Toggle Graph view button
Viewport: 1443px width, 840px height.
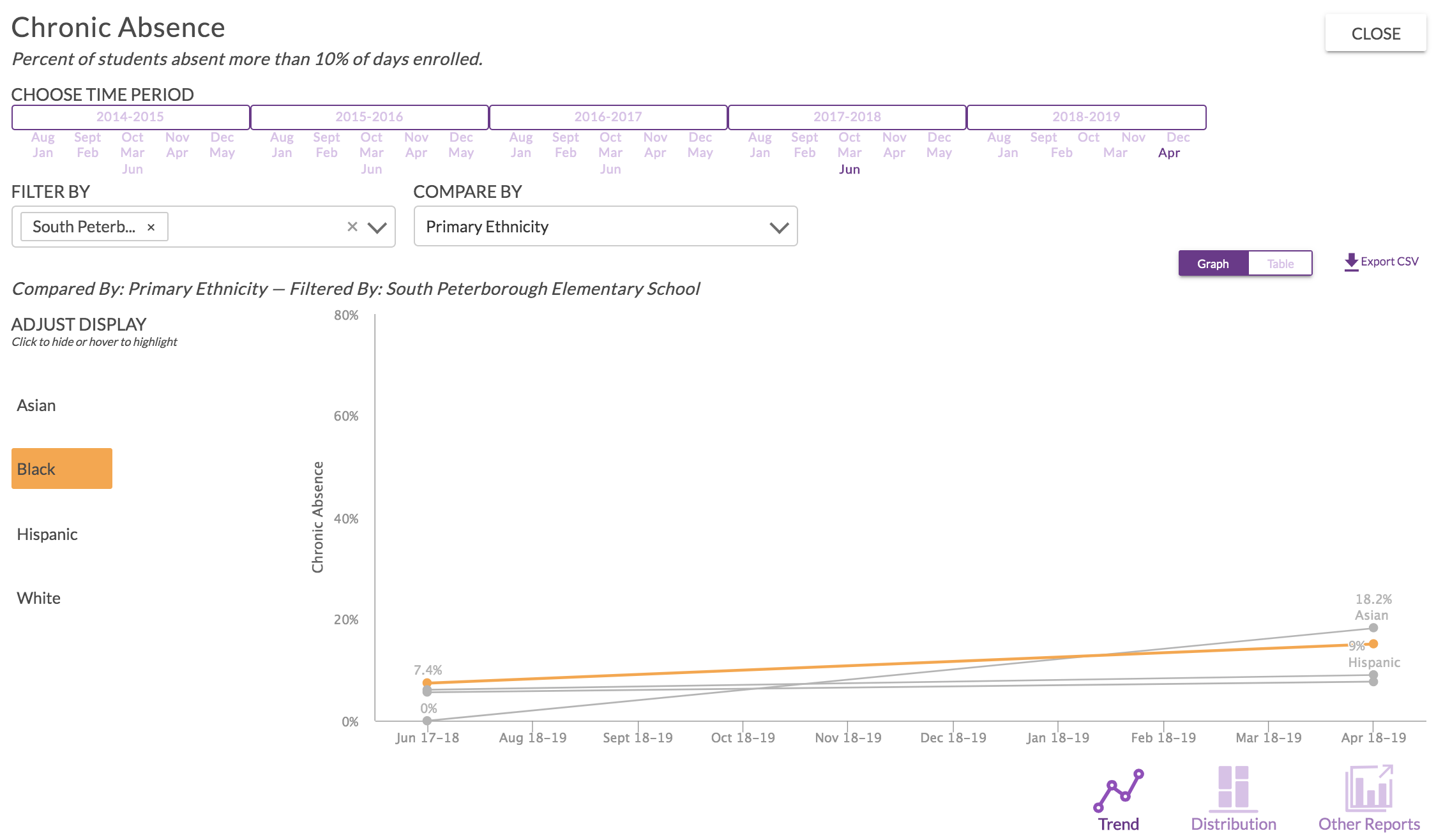tap(1214, 263)
